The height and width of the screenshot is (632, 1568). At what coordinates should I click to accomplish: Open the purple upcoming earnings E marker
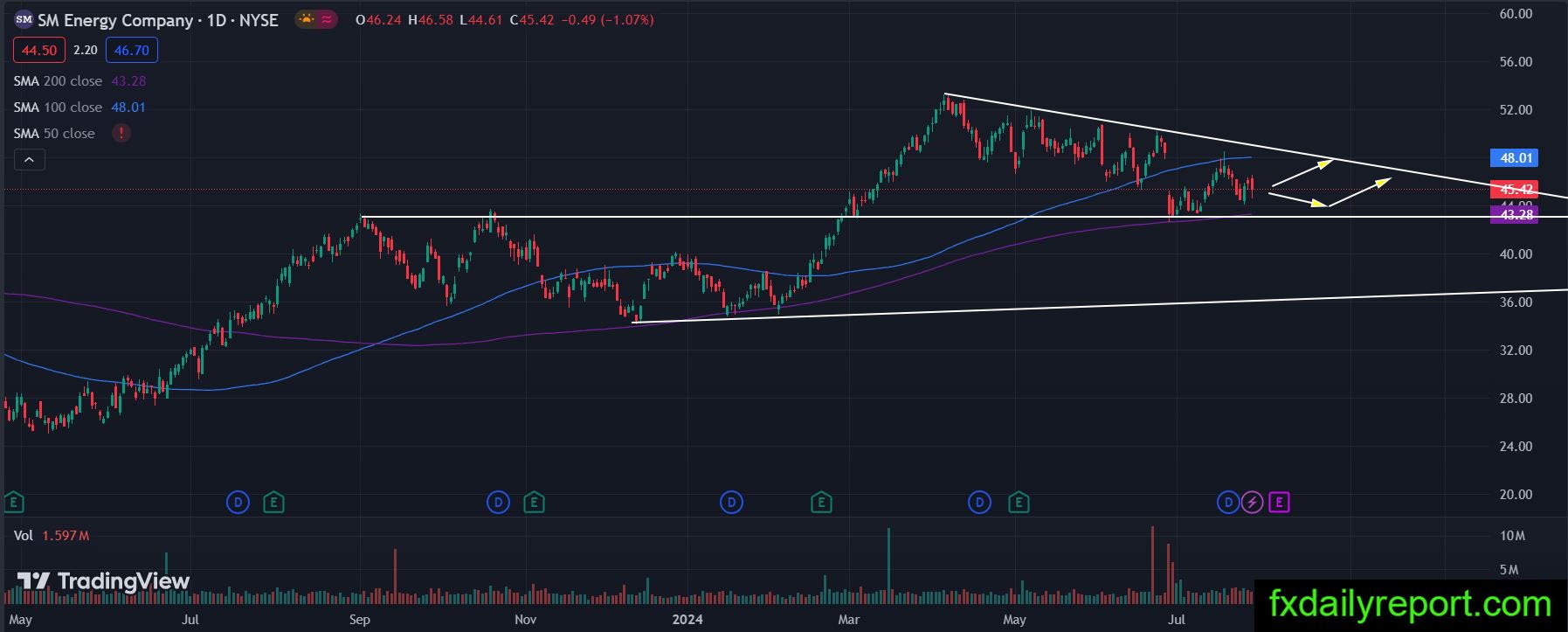click(1280, 502)
